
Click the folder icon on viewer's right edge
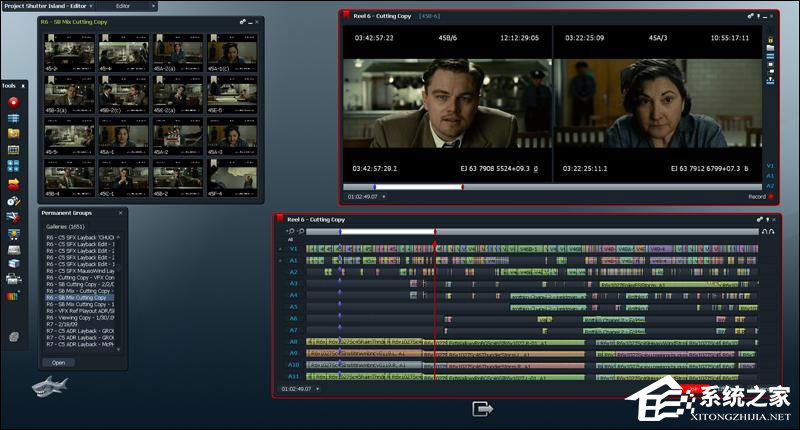click(x=770, y=48)
